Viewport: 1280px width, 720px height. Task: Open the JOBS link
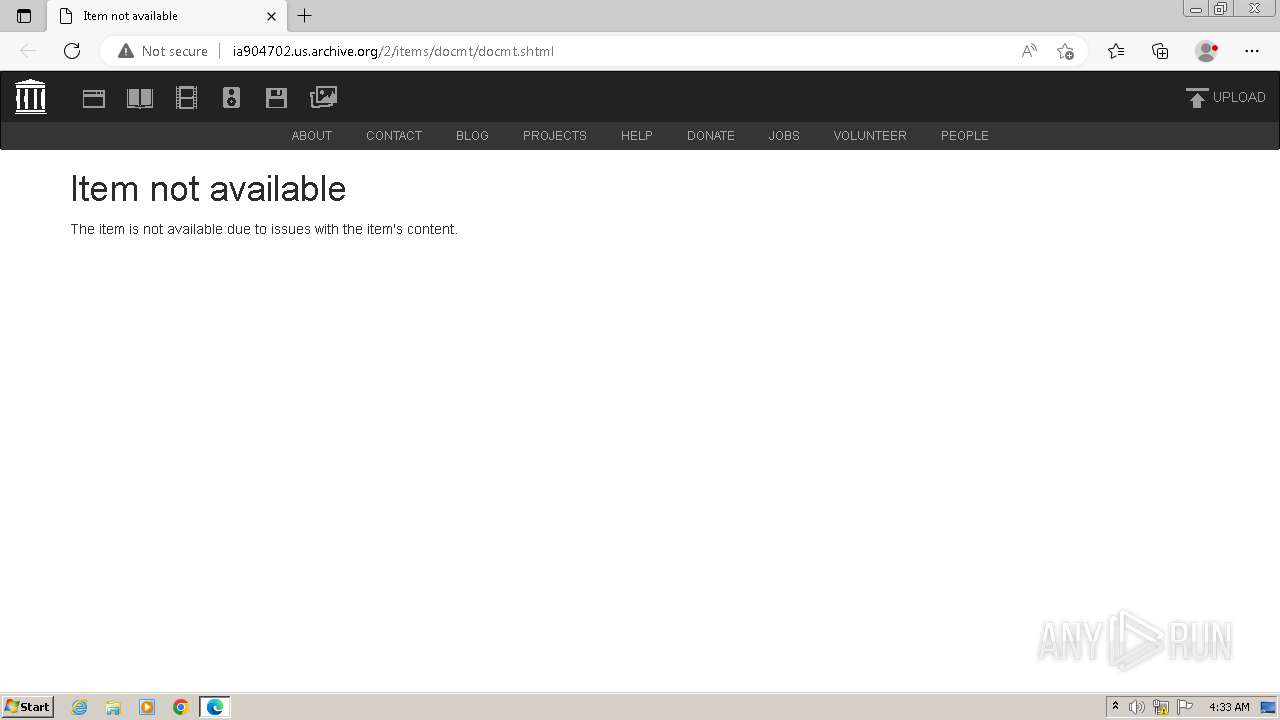coord(784,135)
